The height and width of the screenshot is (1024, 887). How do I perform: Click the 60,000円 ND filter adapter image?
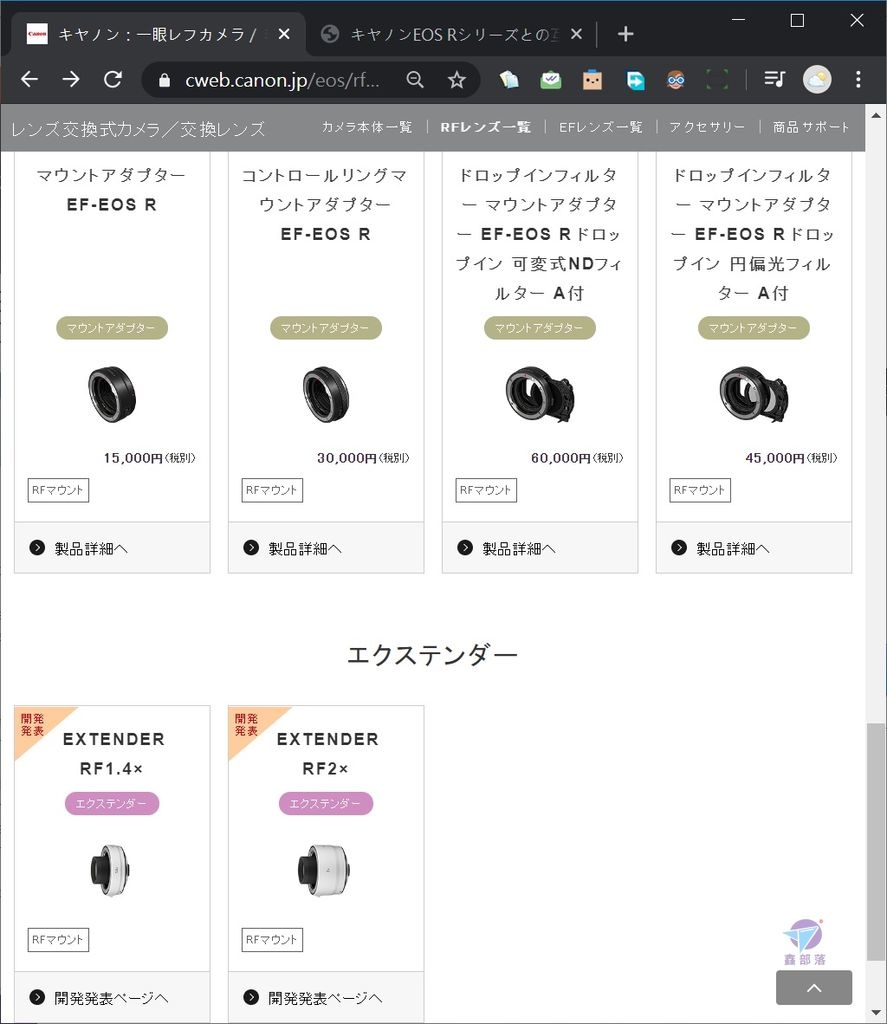coord(540,394)
